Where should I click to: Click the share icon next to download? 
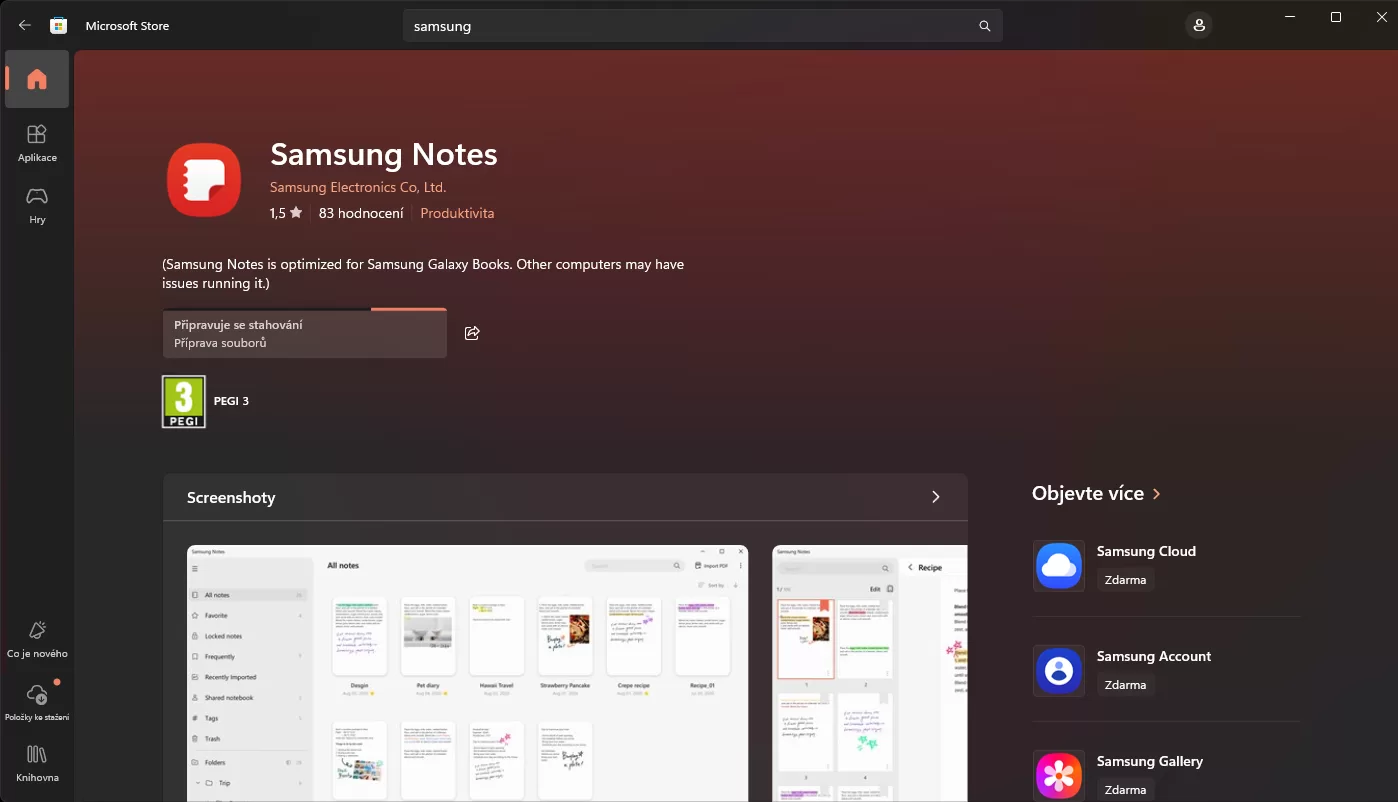(472, 333)
